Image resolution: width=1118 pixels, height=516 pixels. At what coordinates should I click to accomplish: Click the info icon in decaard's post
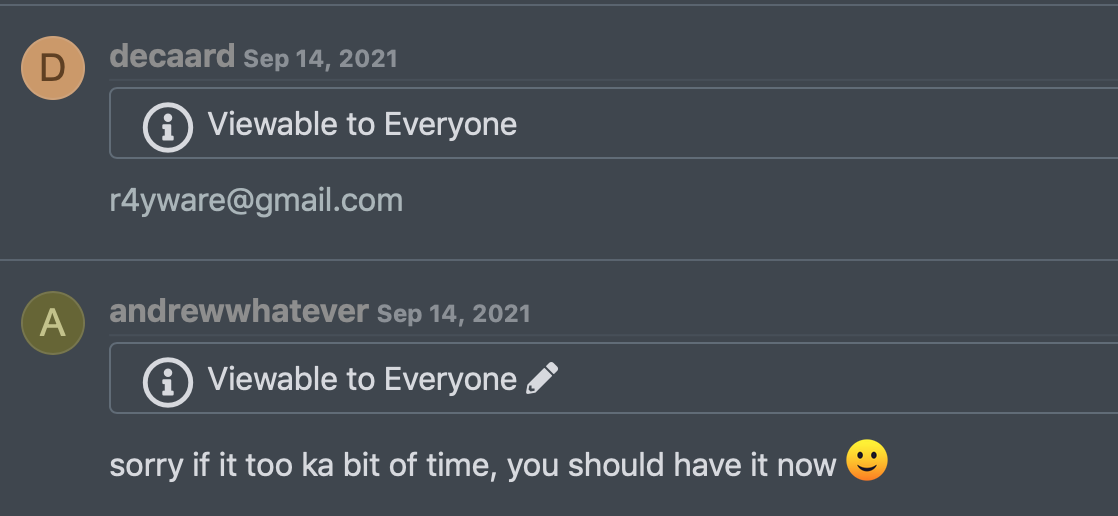point(168,128)
